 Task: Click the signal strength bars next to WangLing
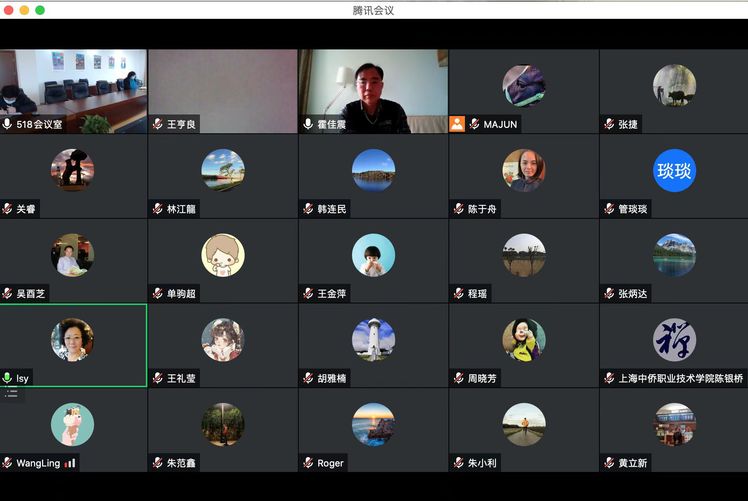tap(70, 463)
